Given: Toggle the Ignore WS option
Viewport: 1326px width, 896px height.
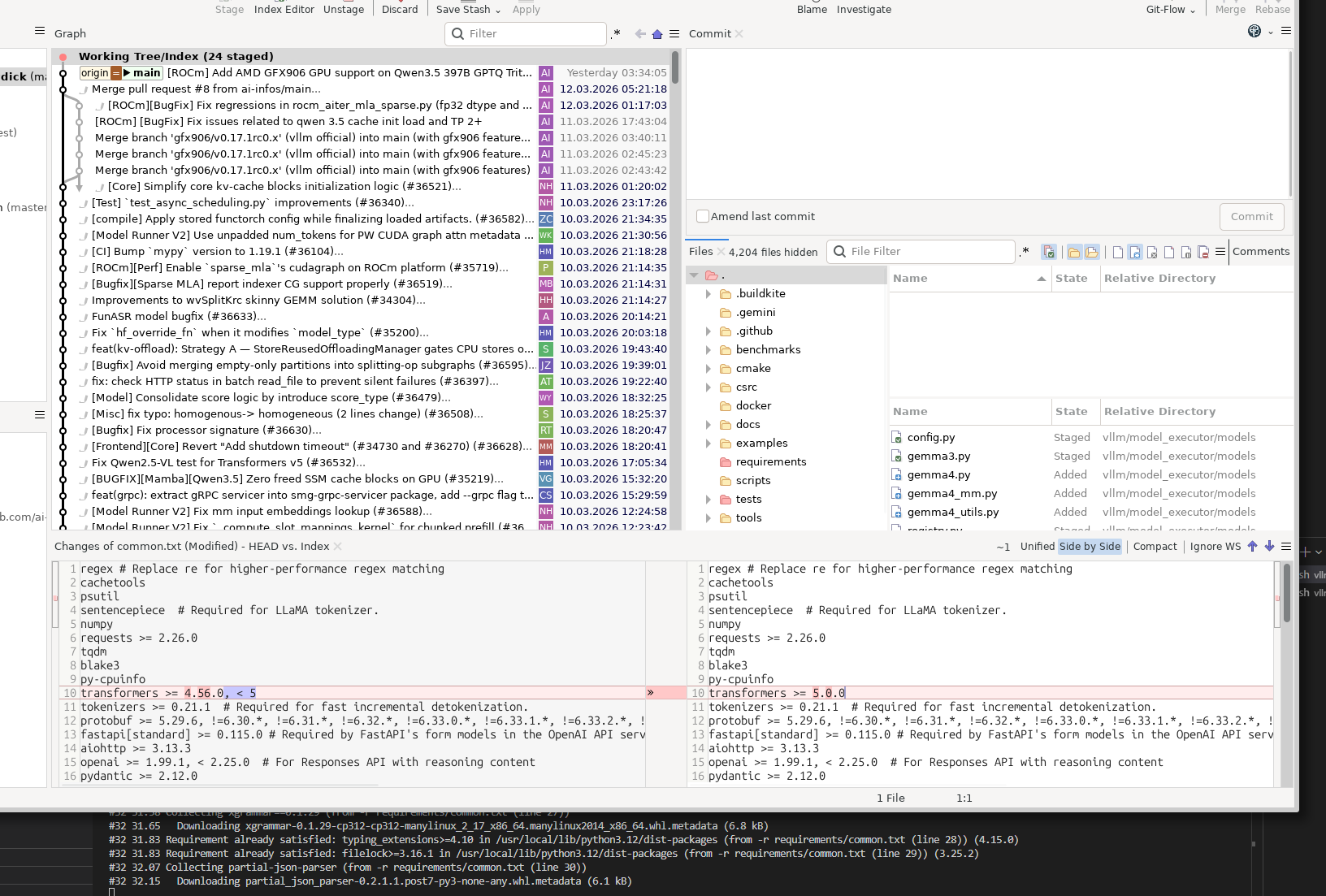Looking at the screenshot, I should [1215, 547].
